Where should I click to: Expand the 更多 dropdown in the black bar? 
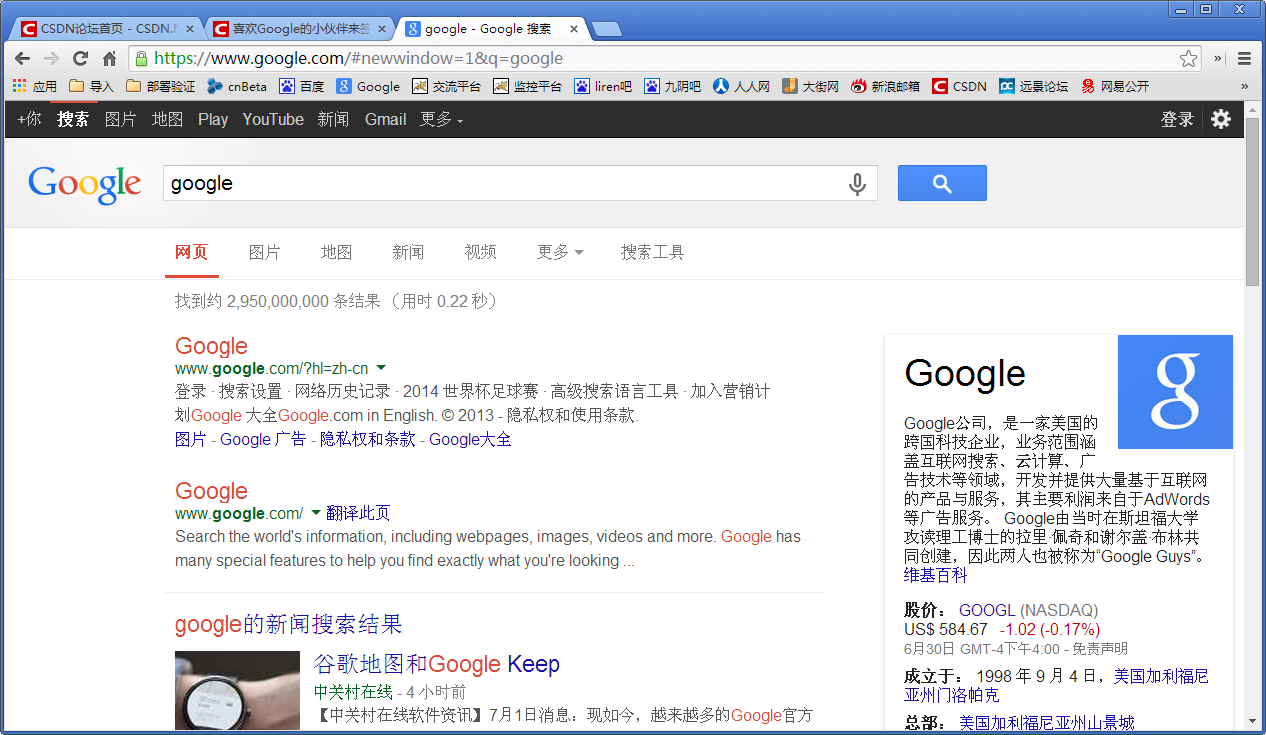[x=441, y=120]
